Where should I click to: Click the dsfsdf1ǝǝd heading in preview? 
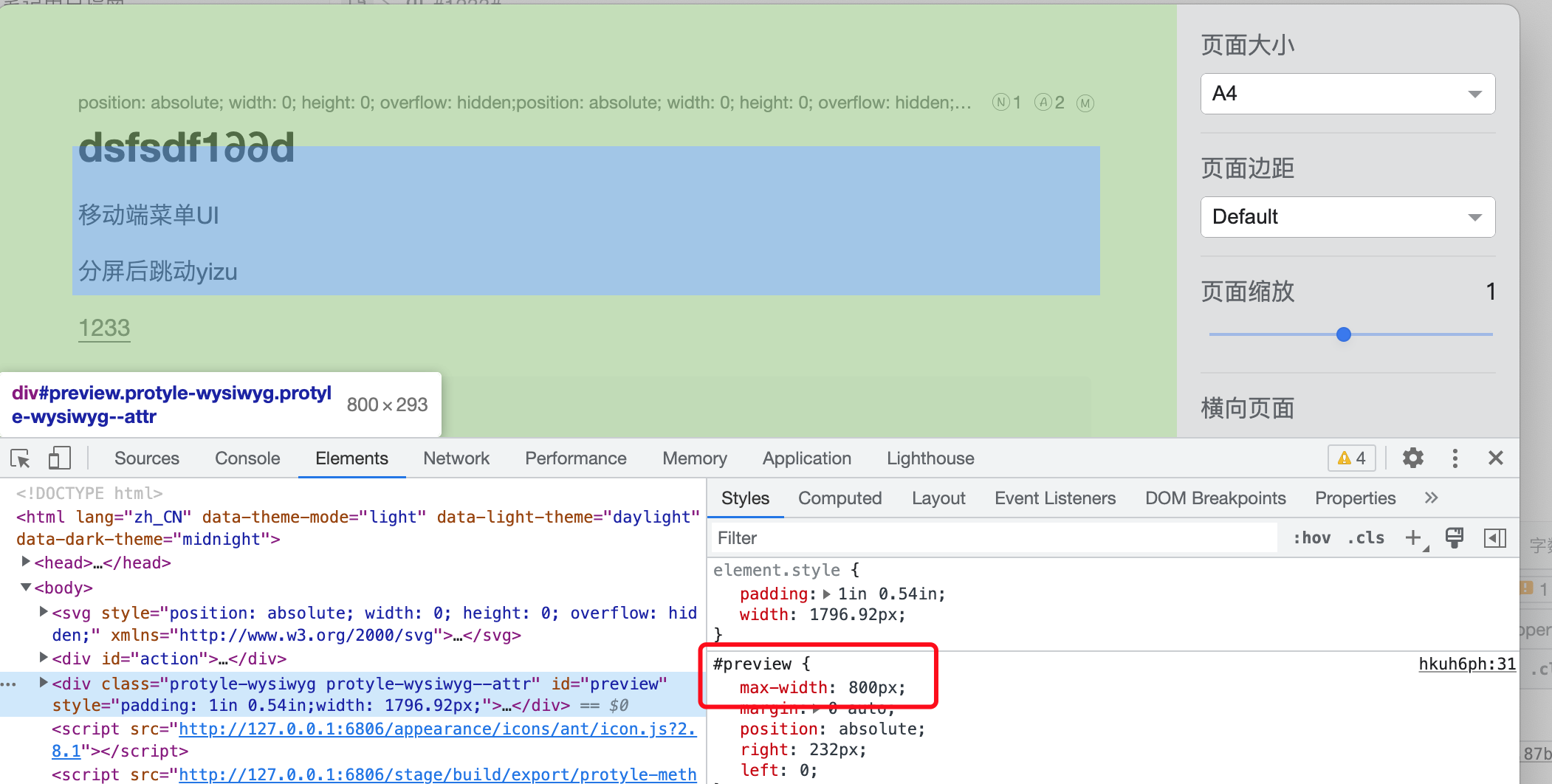(186, 148)
